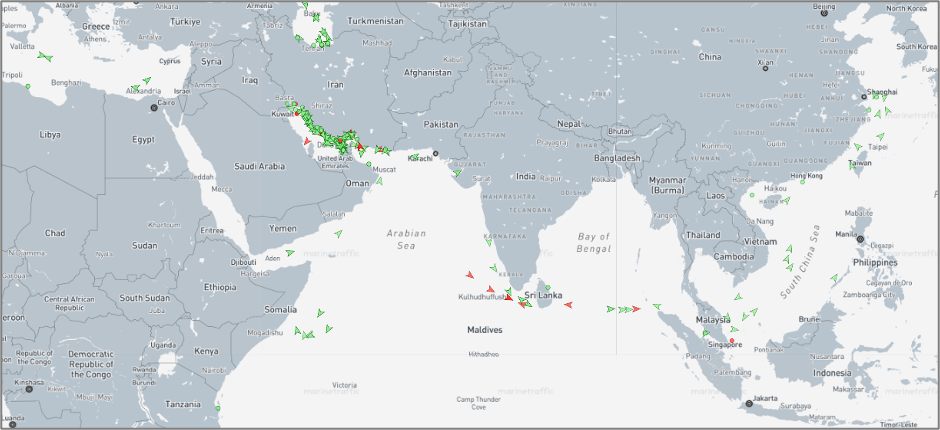This screenshot has width=940, height=430.
Task: Click the "Kenya" country label
Action: click(206, 351)
